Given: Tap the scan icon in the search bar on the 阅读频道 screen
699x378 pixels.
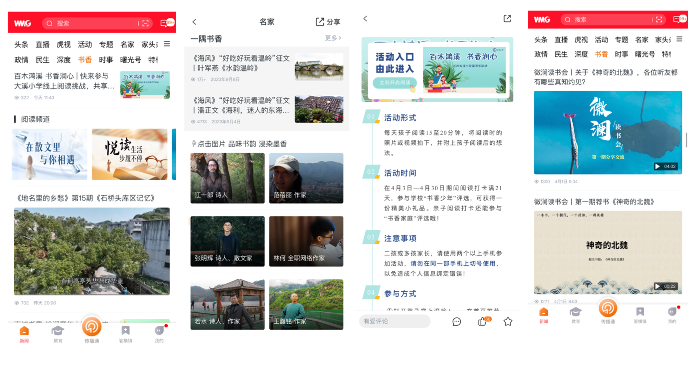Looking at the screenshot, I should (145, 23).
